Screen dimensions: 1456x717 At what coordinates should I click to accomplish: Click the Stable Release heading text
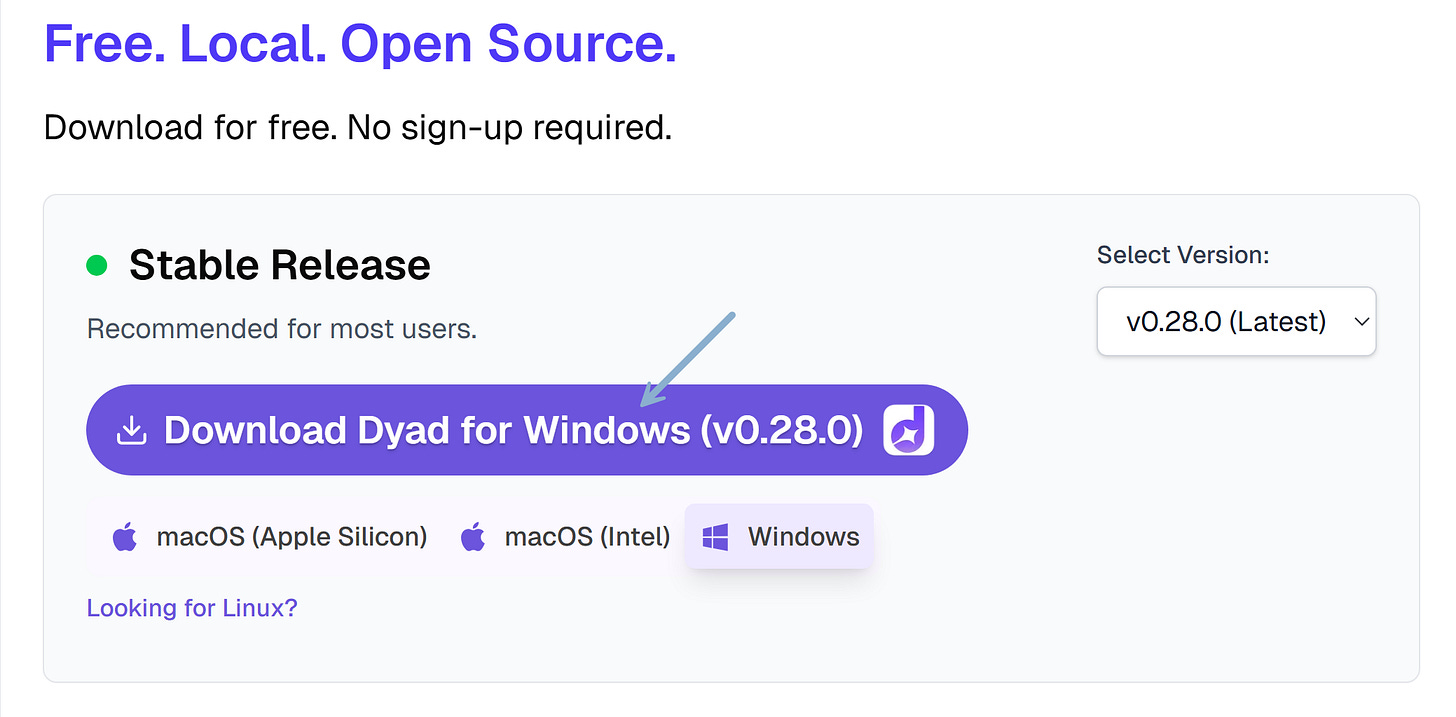coord(278,264)
